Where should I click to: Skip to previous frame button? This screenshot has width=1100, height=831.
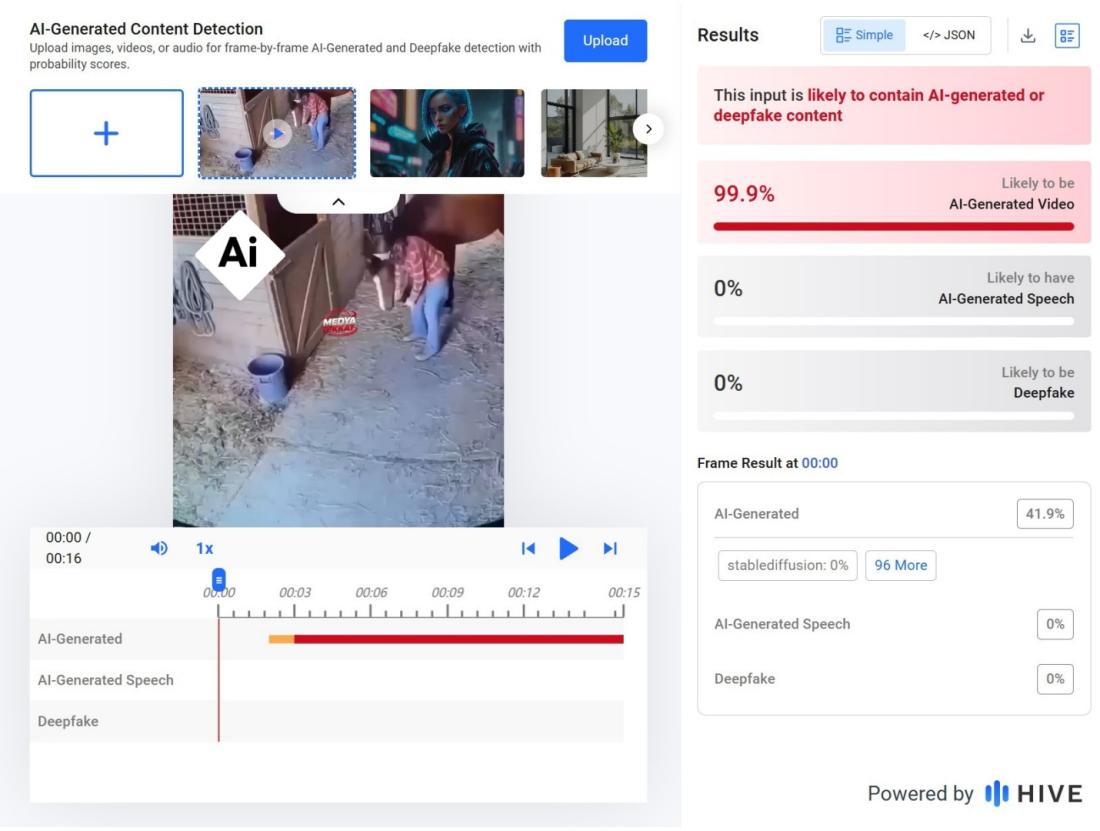pyautogui.click(x=528, y=548)
